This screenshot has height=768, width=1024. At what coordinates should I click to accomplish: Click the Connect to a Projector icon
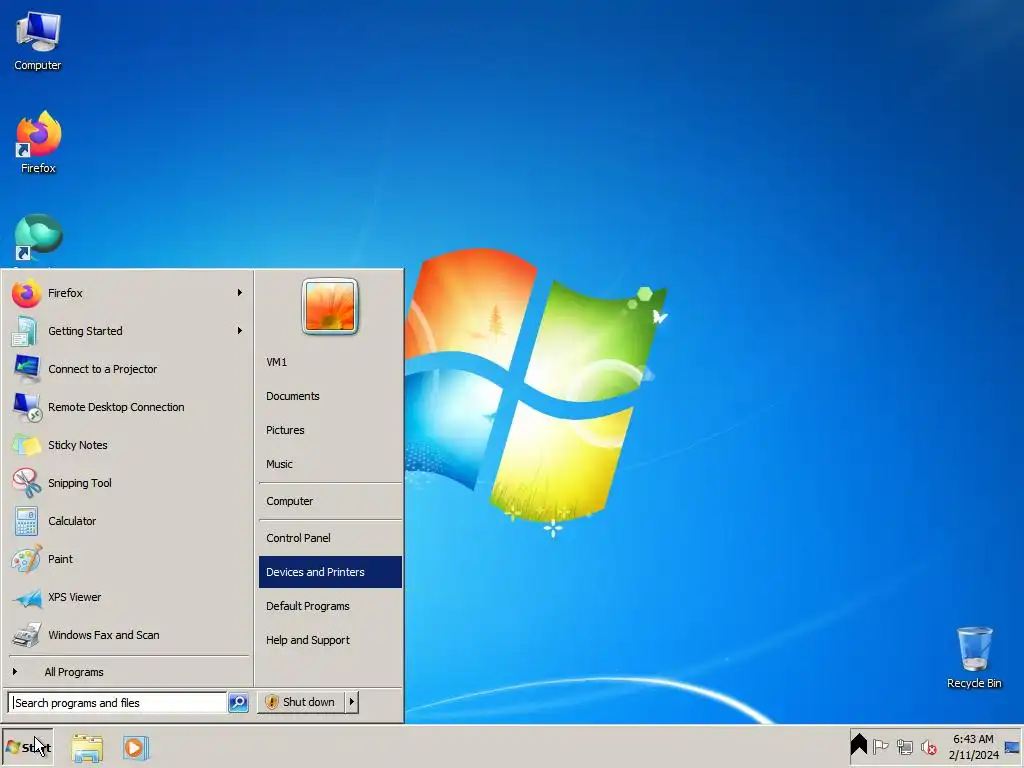[26, 369]
